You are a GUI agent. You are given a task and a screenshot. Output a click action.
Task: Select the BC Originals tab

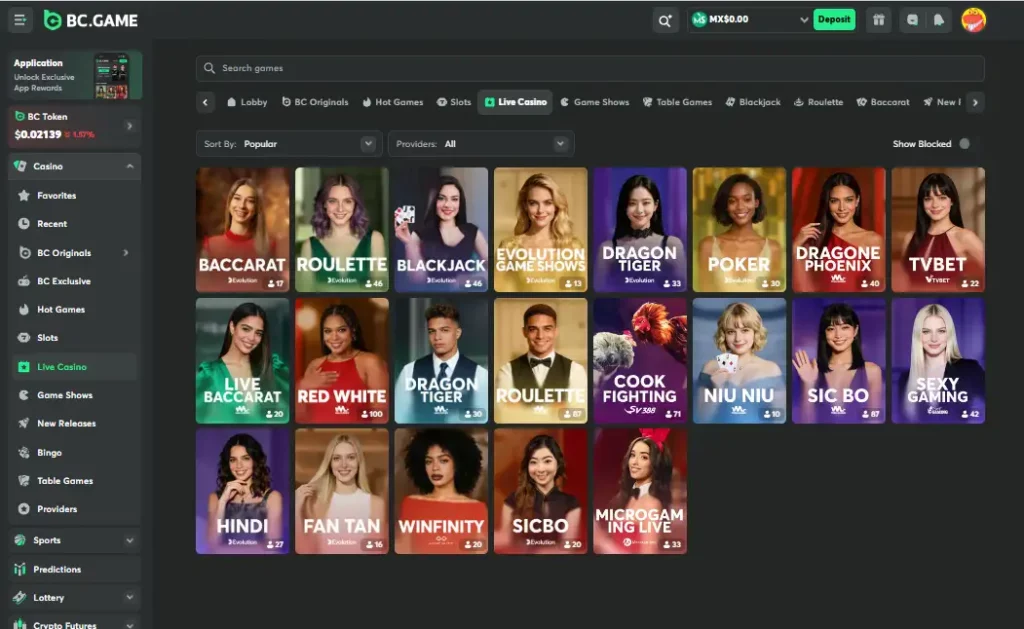coord(315,102)
